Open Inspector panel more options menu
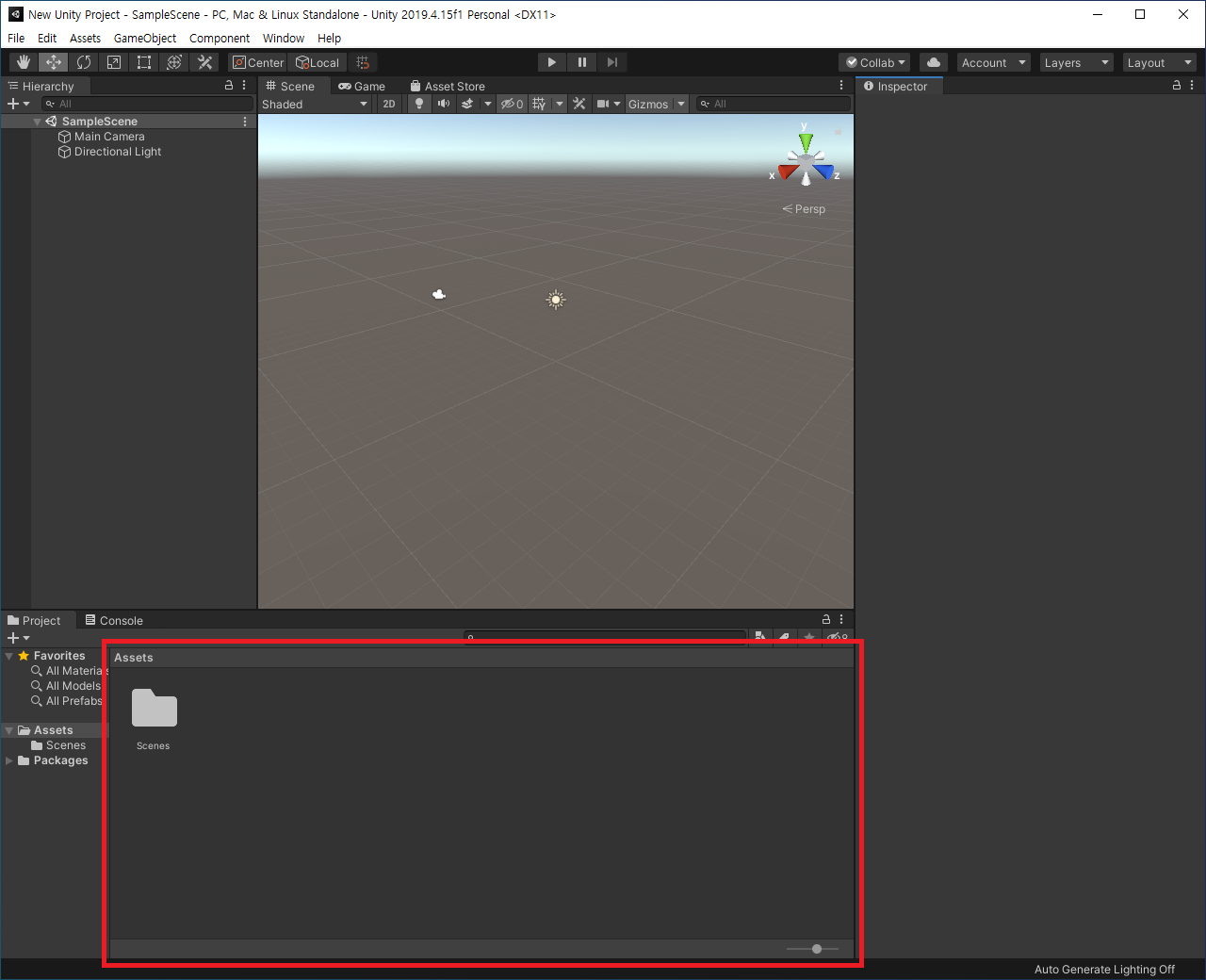 click(1192, 85)
